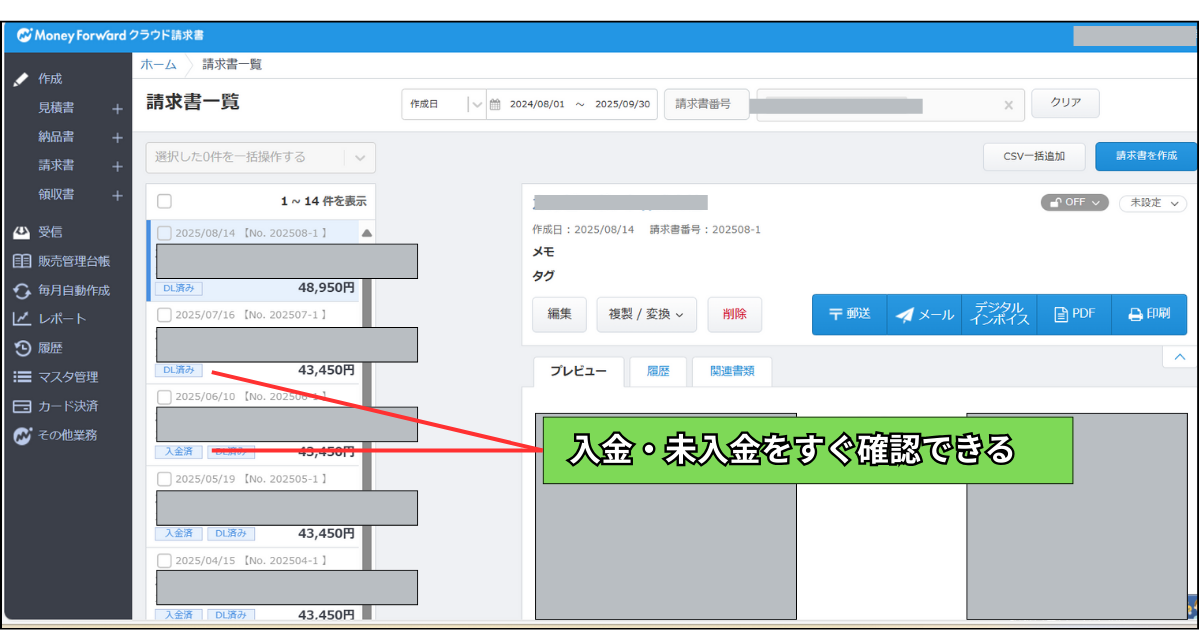
Task: Open 納品書 in the sidebar
Action: 56,137
